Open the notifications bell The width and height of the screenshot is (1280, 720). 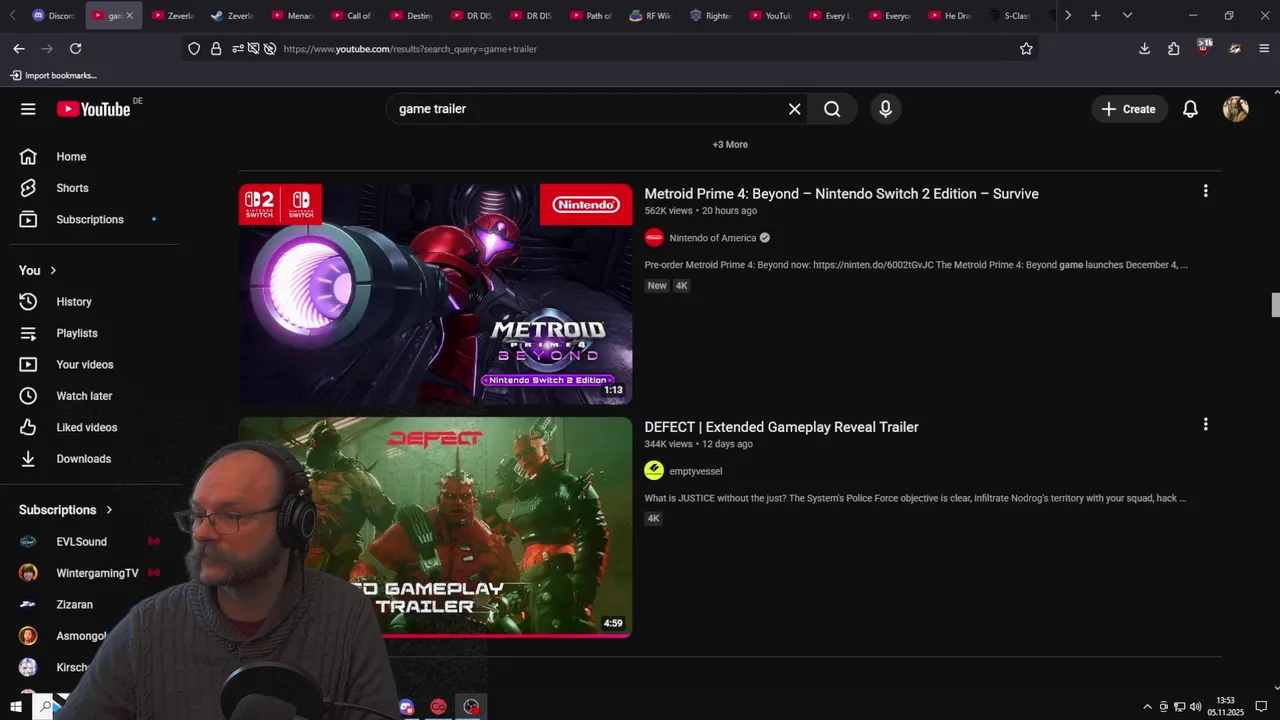1190,109
